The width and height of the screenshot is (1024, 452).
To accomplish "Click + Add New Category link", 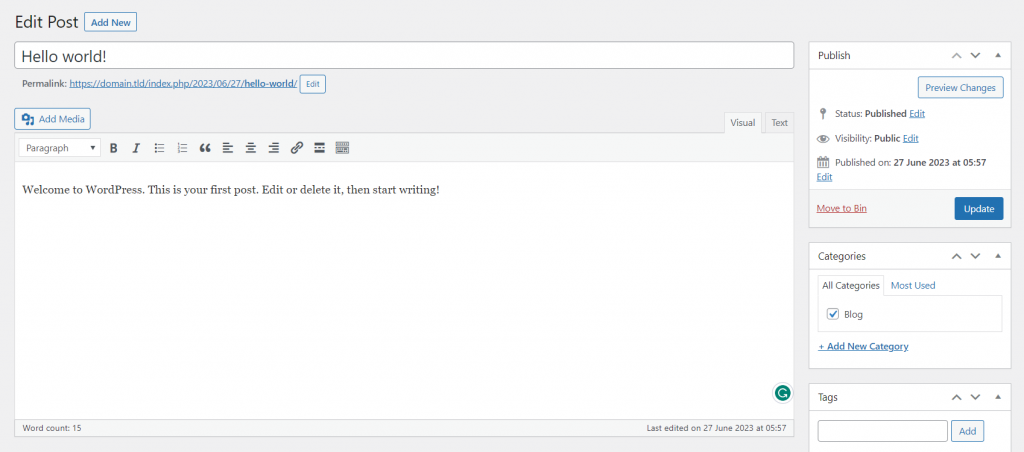I will (x=863, y=346).
